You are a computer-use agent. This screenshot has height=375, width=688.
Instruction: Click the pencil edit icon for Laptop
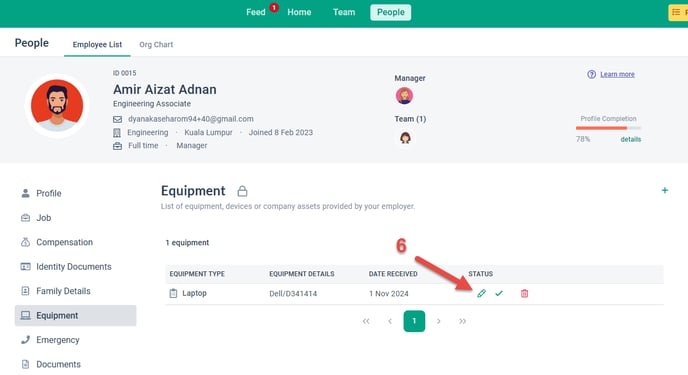481,293
